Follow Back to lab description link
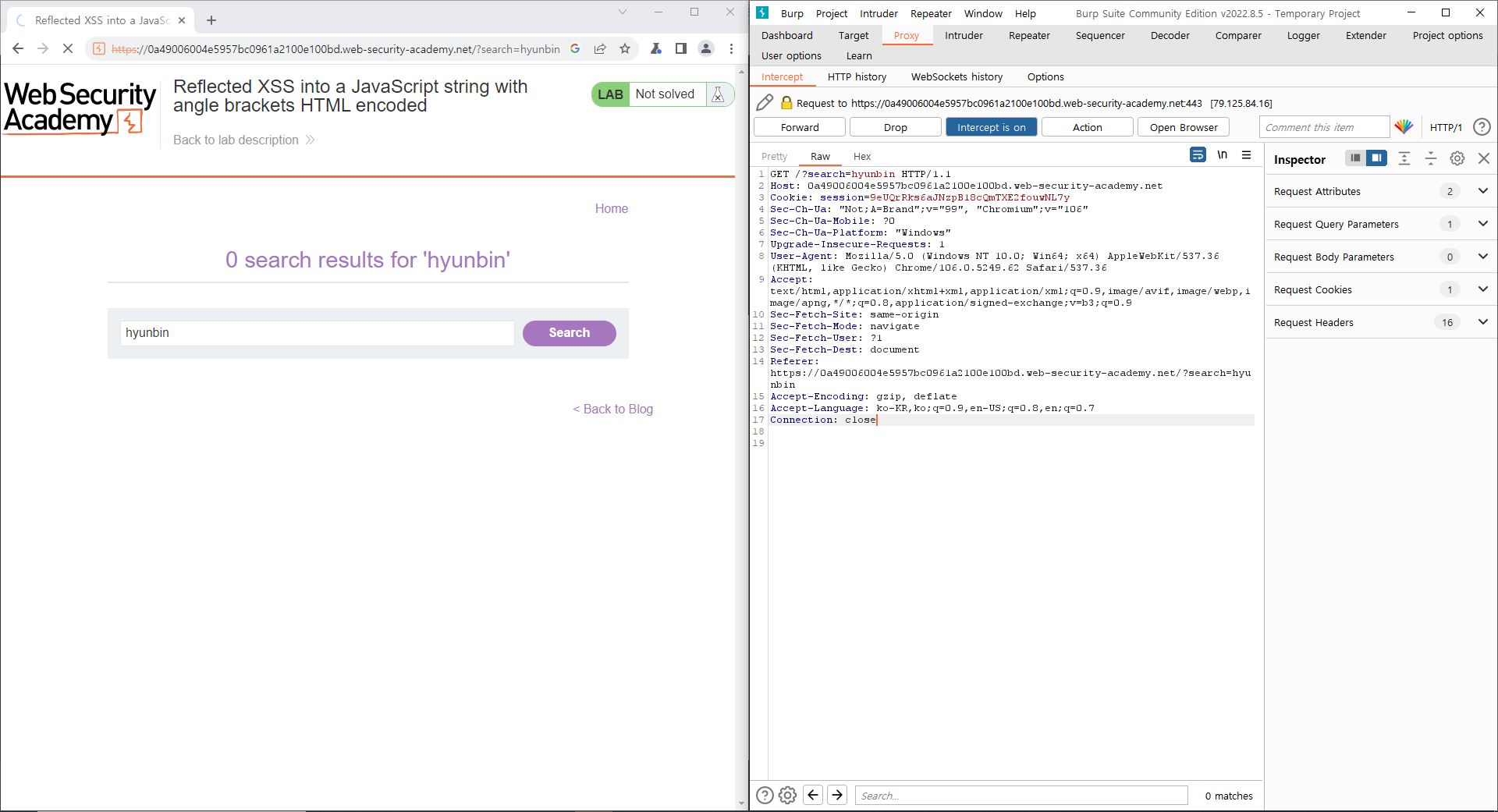The width and height of the screenshot is (1498, 812). point(243,140)
